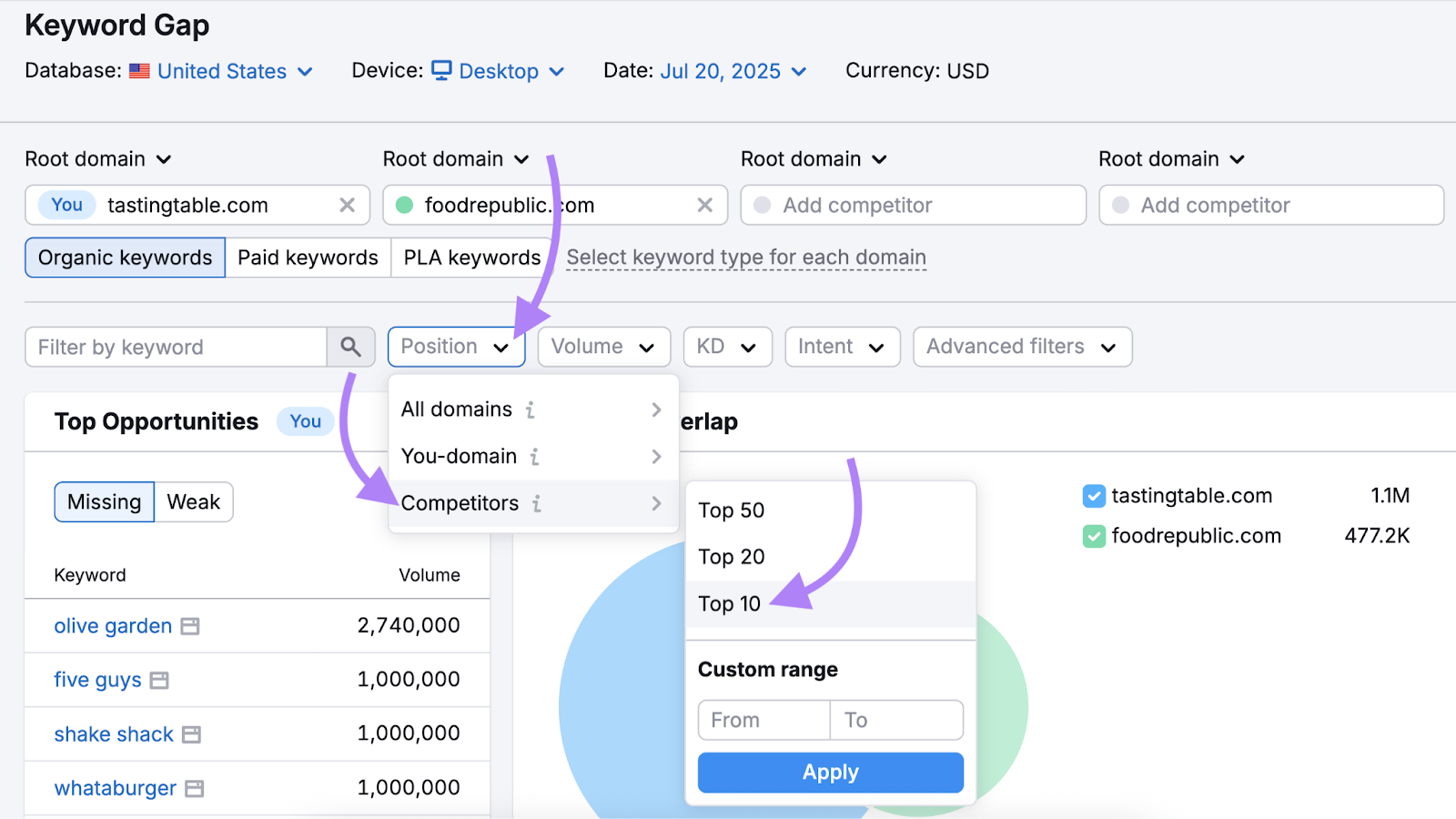Select Top 10 from the position menu
1456x819 pixels.
point(730,604)
